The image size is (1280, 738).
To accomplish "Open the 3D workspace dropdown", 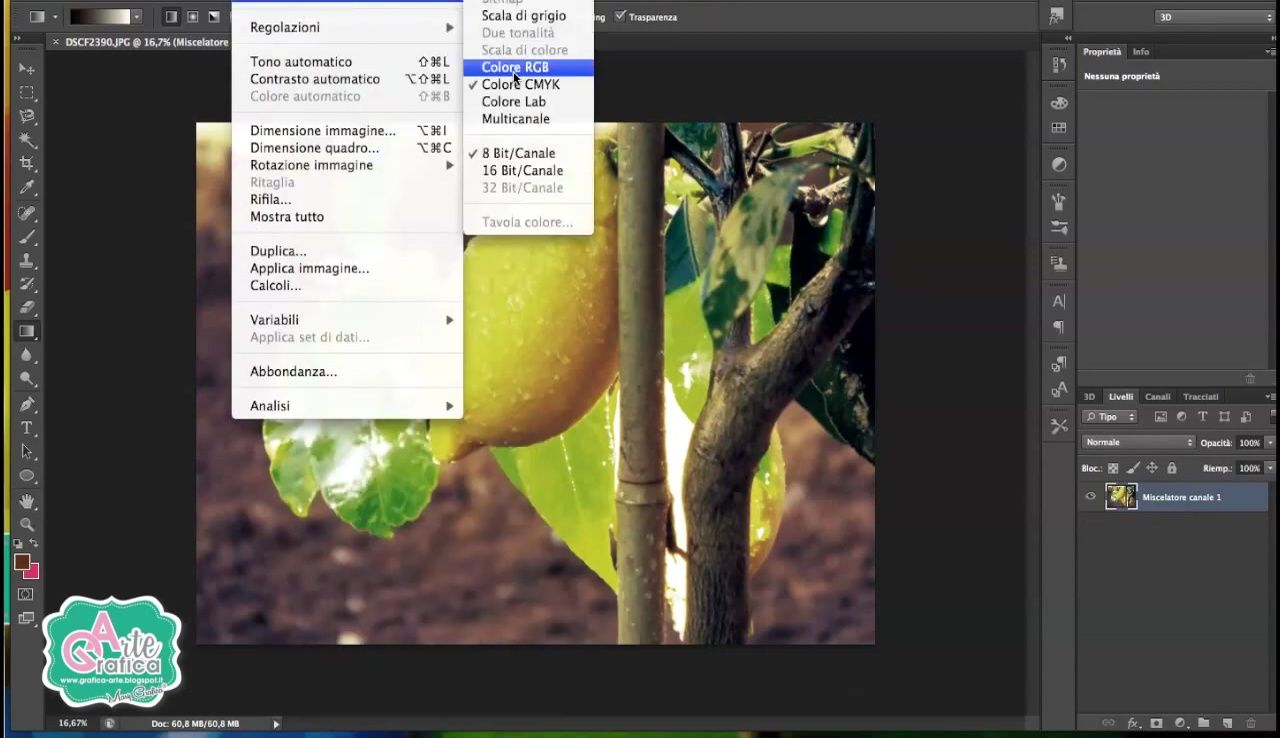I will click(x=1213, y=17).
